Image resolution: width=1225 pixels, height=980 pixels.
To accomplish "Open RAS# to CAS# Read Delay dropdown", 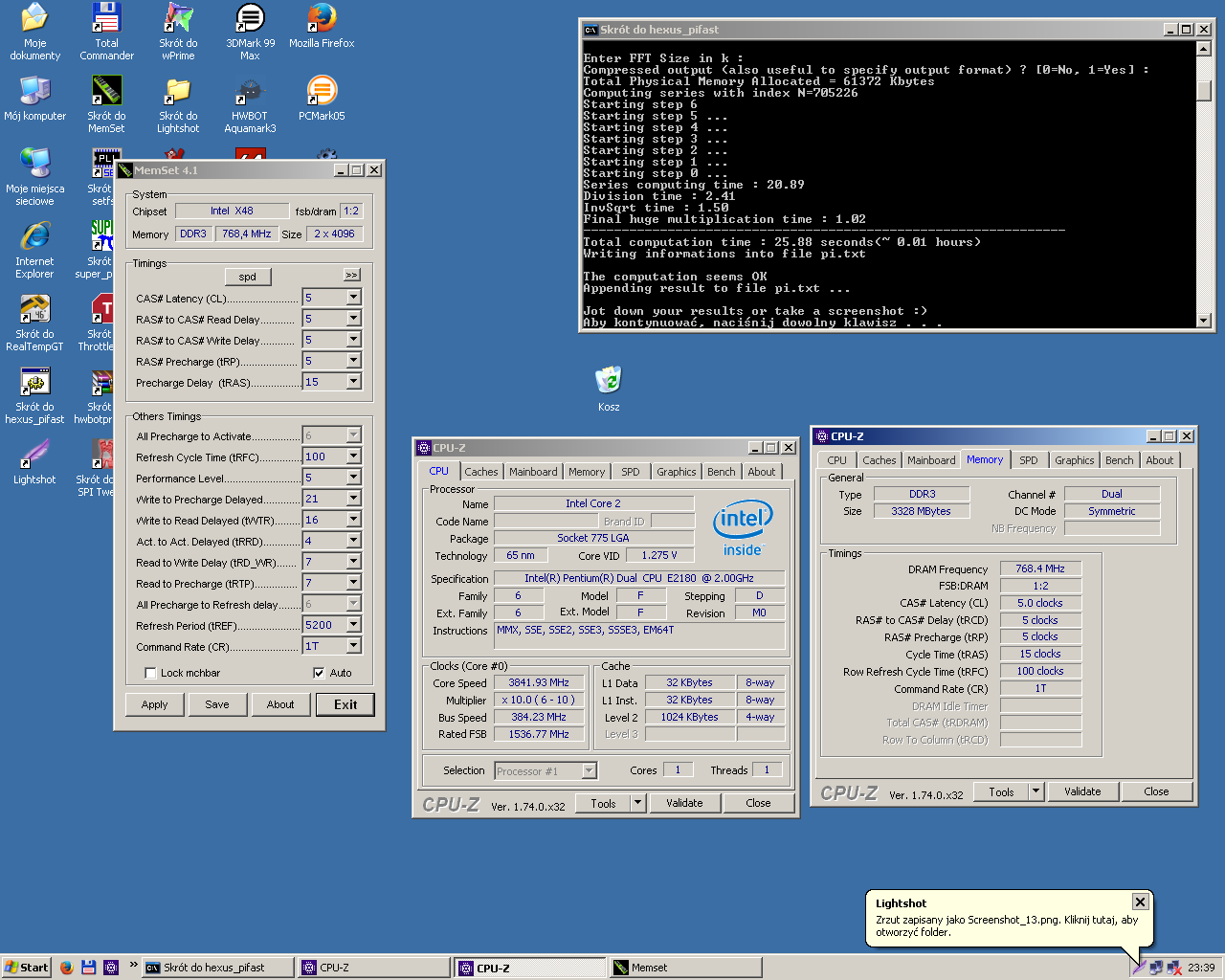I will point(353,319).
